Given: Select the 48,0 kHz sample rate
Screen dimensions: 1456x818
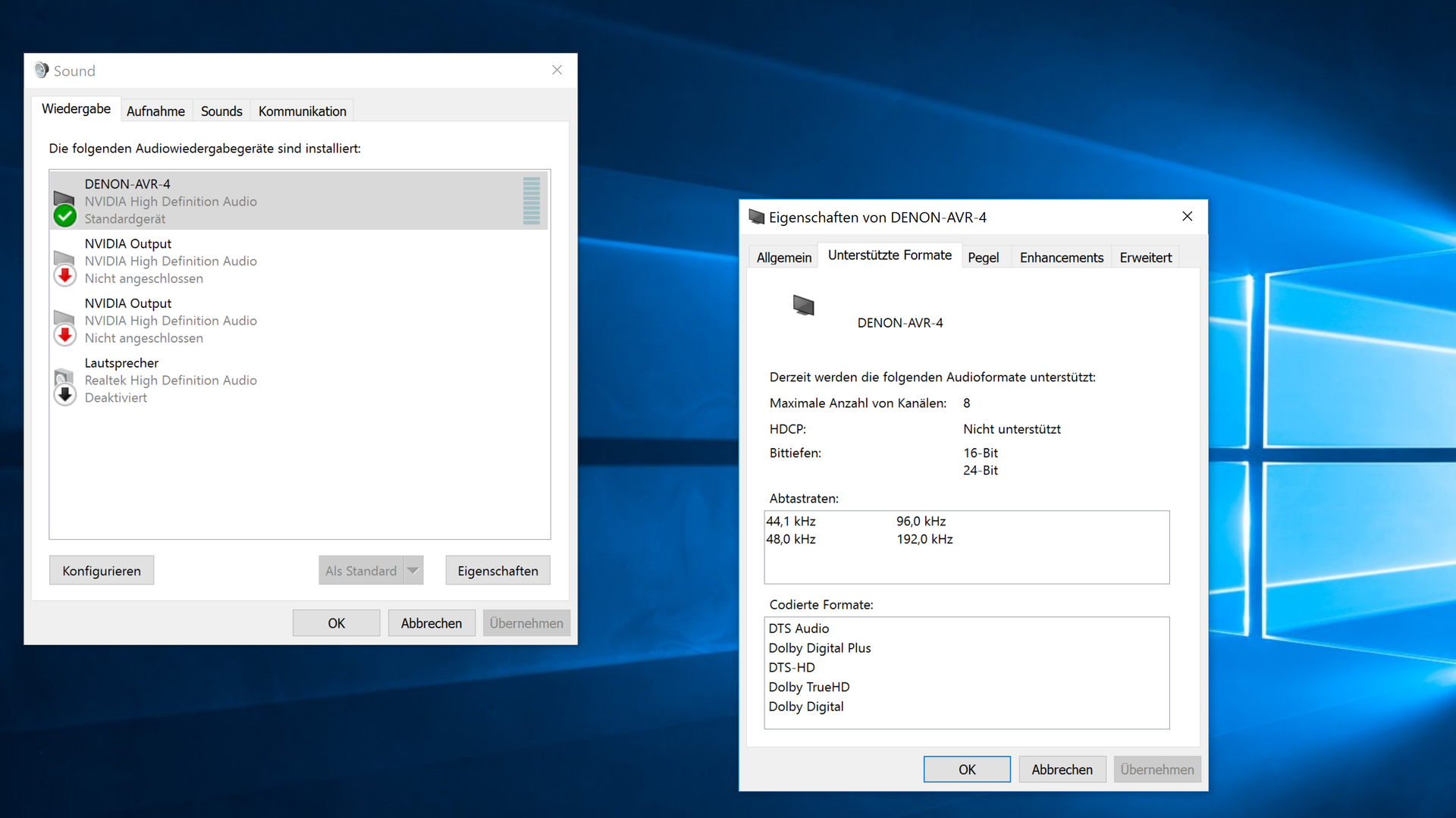Looking at the screenshot, I should (x=791, y=540).
